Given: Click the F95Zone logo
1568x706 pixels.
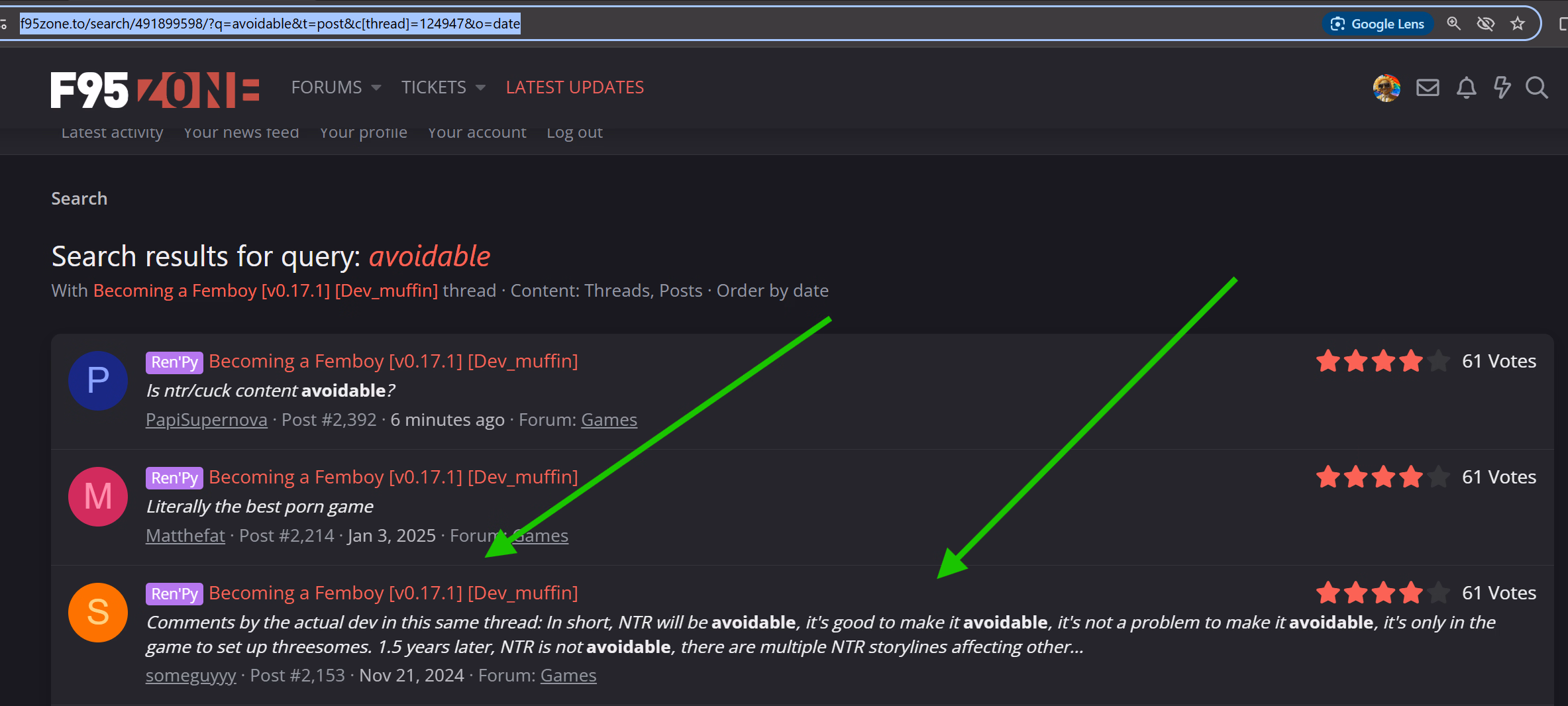Looking at the screenshot, I should click(155, 89).
